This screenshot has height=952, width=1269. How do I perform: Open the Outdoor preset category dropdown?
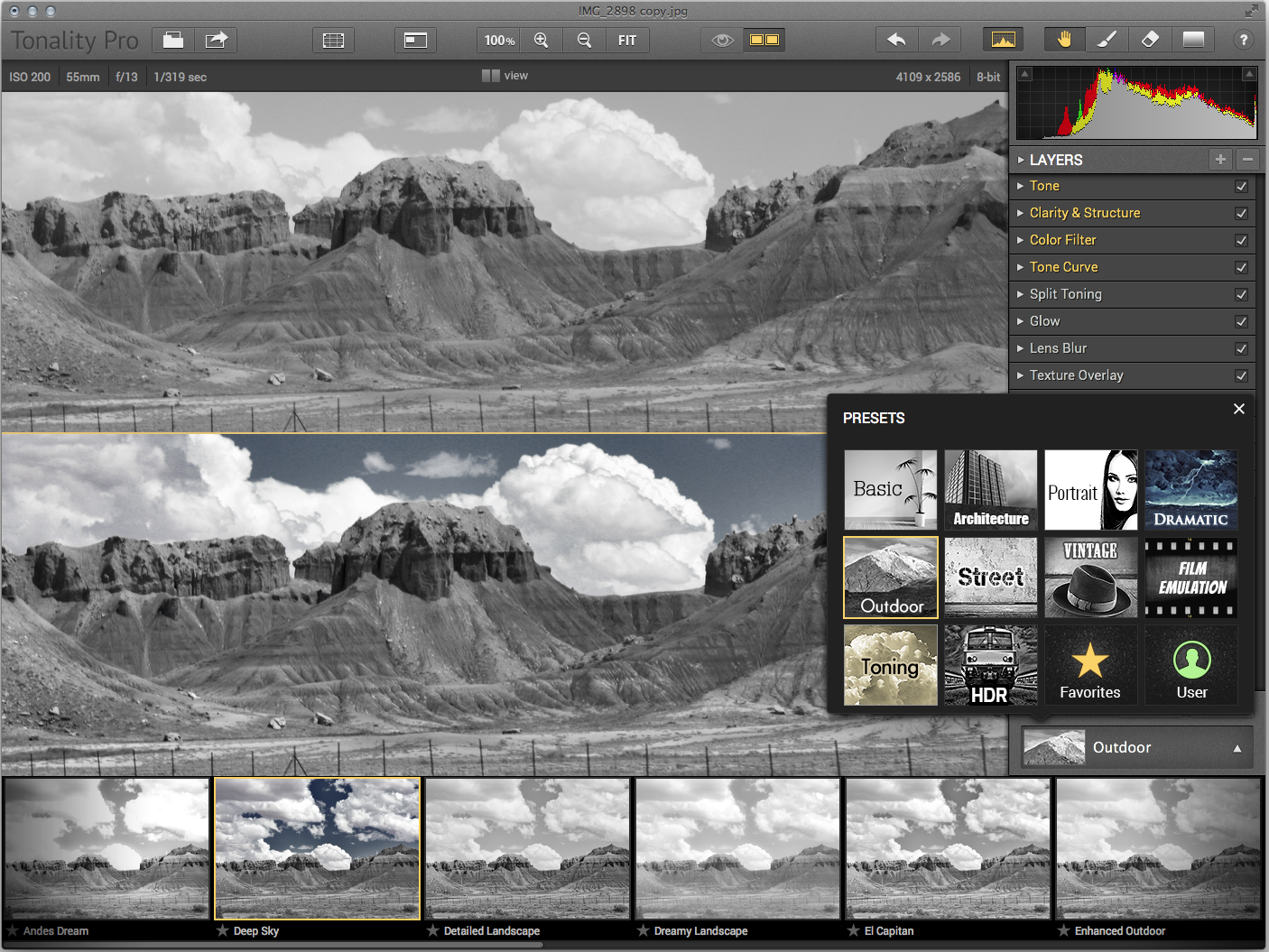pos(1137,747)
